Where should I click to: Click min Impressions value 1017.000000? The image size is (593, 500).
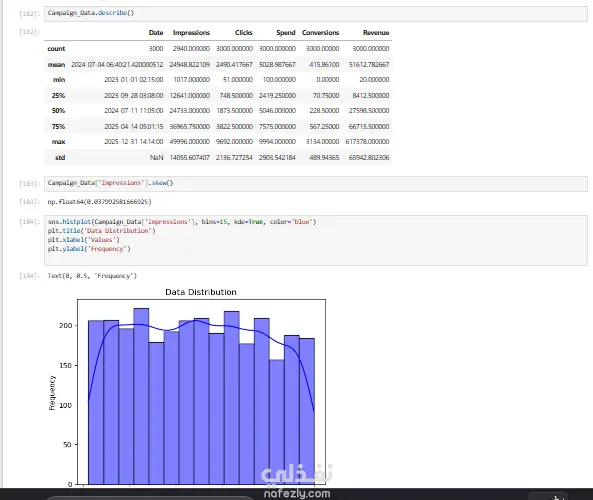(x=191, y=80)
